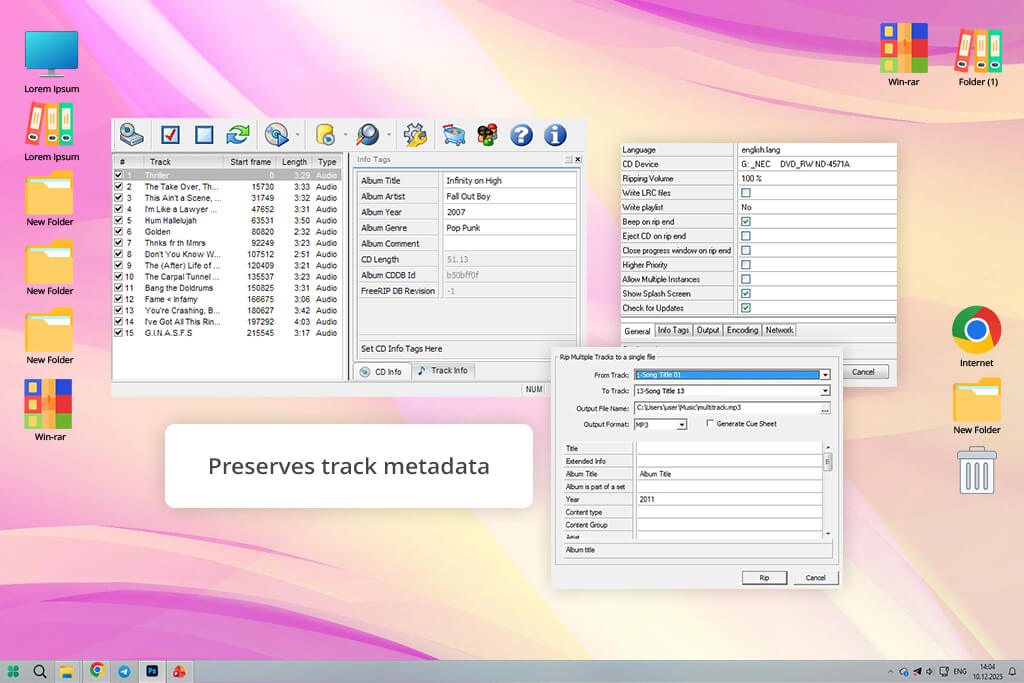Click Cancel in the settings window
Screen dimensions: 1024x683
point(863,372)
